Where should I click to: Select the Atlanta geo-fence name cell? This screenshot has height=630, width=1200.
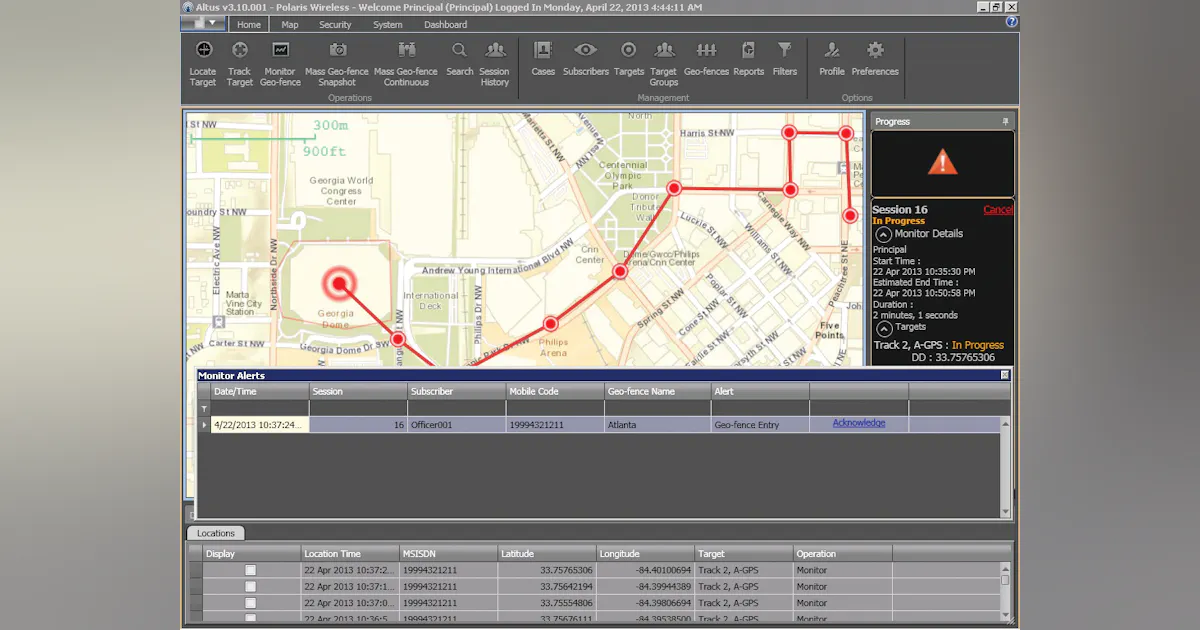coord(658,425)
